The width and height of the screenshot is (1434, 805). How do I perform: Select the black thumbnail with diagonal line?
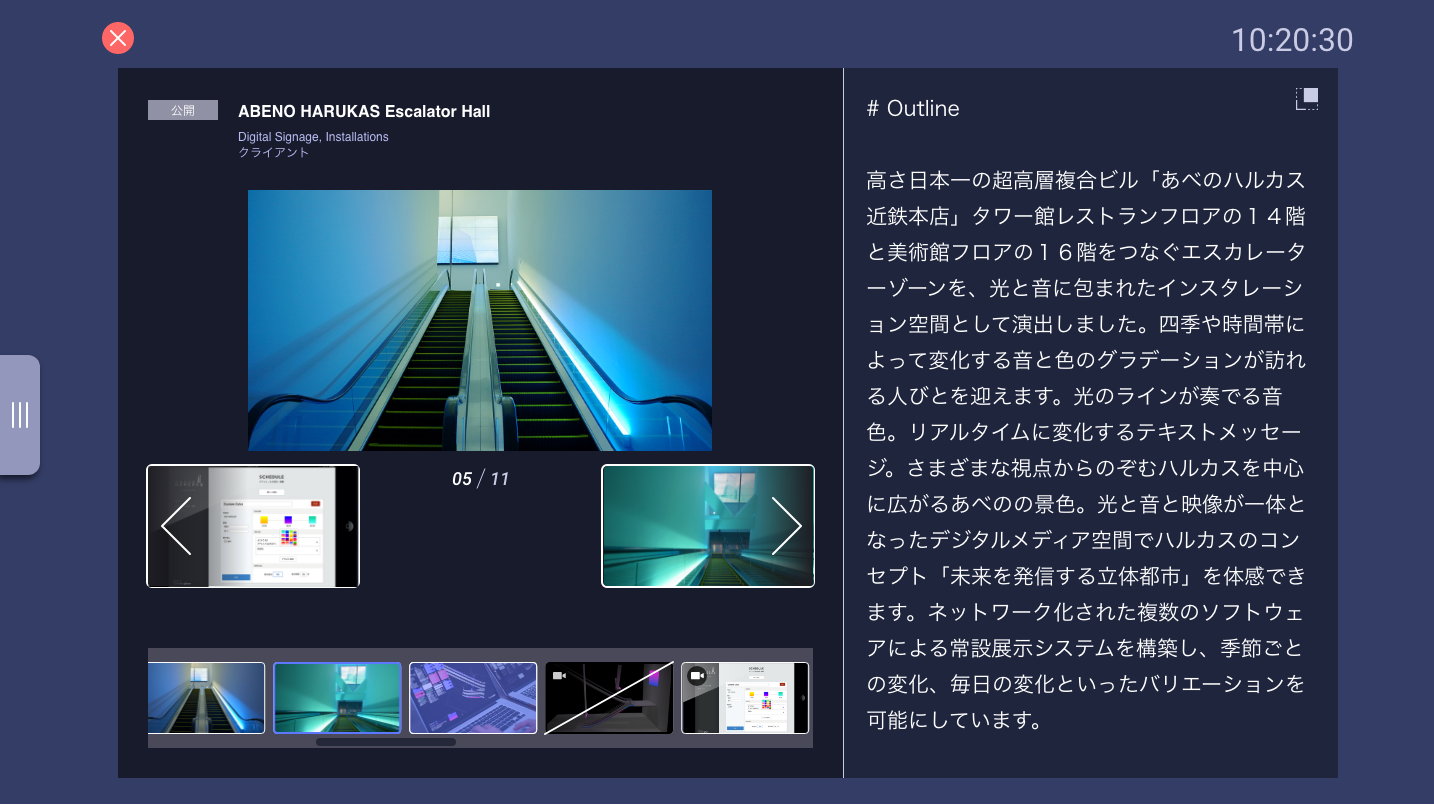(x=609, y=698)
